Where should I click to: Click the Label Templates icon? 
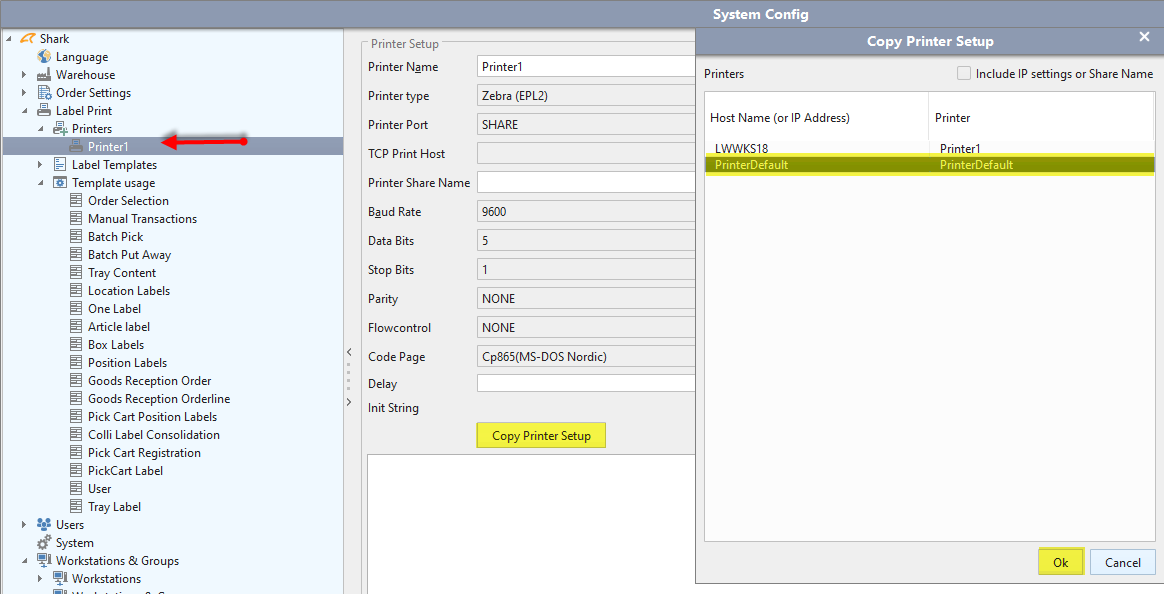tap(60, 164)
